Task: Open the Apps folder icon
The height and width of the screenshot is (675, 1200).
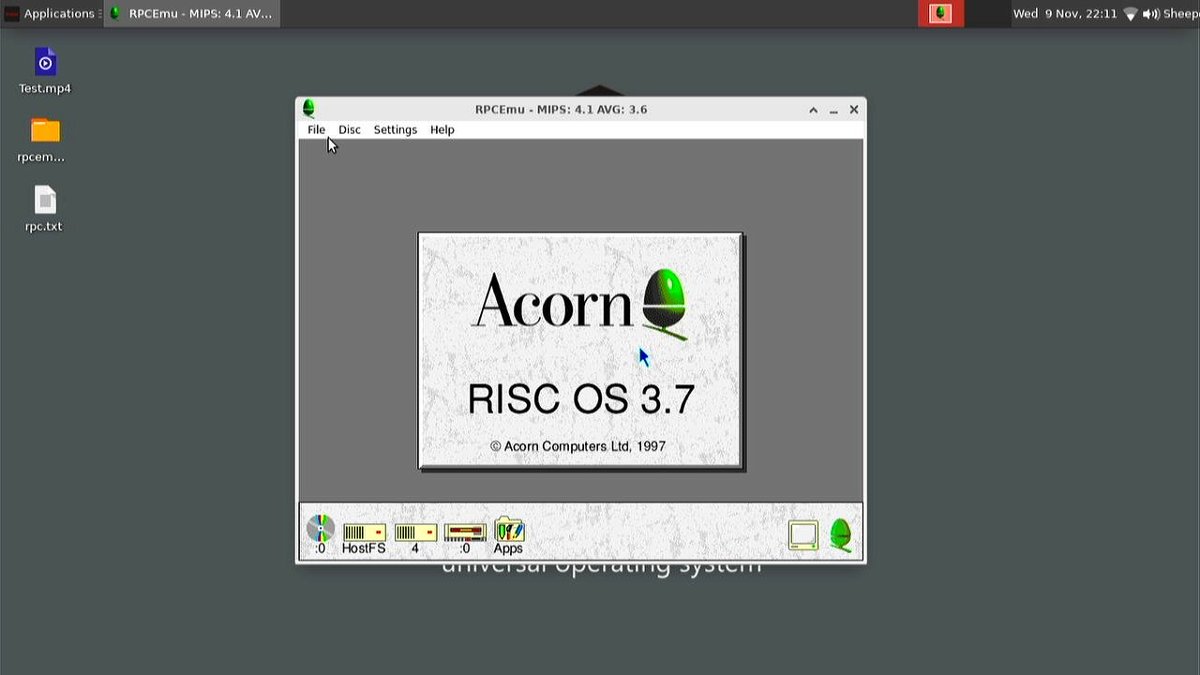Action: pos(508,536)
